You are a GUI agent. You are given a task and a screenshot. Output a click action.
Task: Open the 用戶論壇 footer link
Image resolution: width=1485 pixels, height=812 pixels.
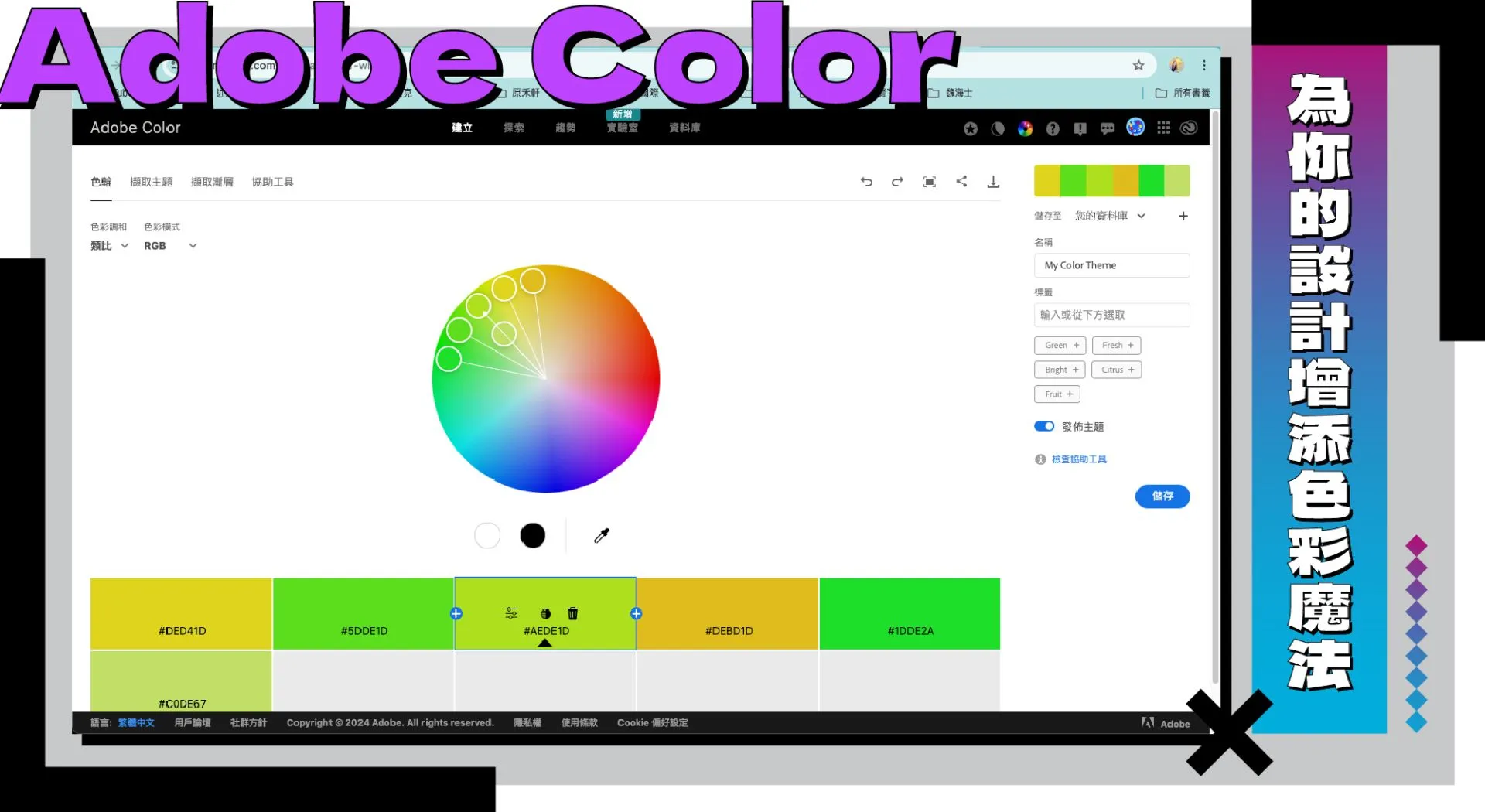(x=193, y=723)
